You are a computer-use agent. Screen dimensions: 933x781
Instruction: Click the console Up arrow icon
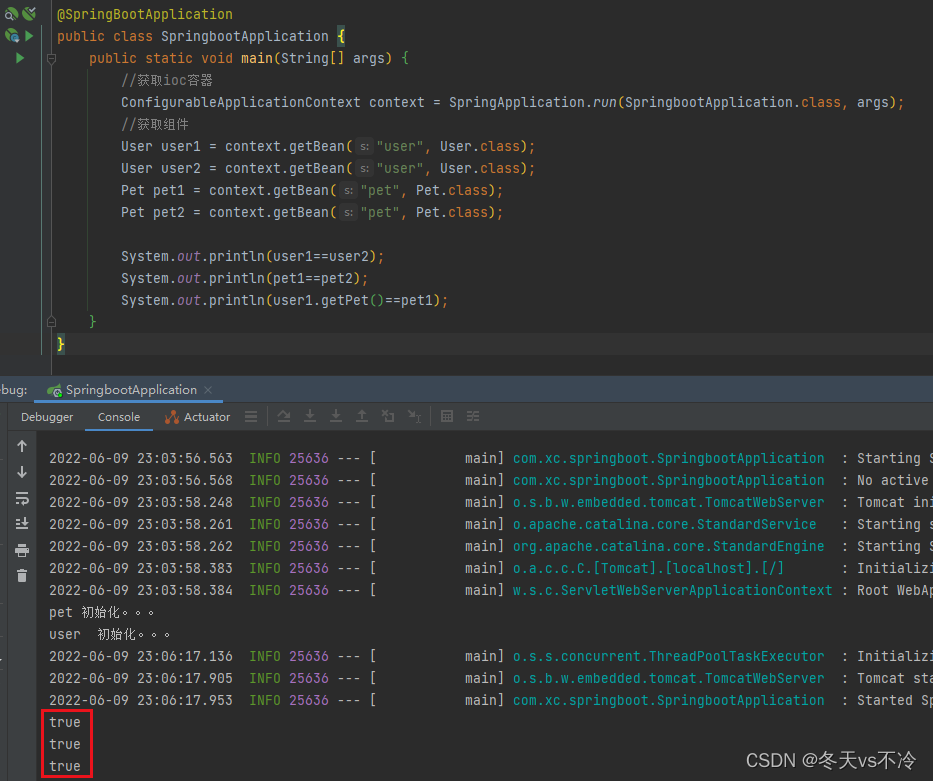22,446
